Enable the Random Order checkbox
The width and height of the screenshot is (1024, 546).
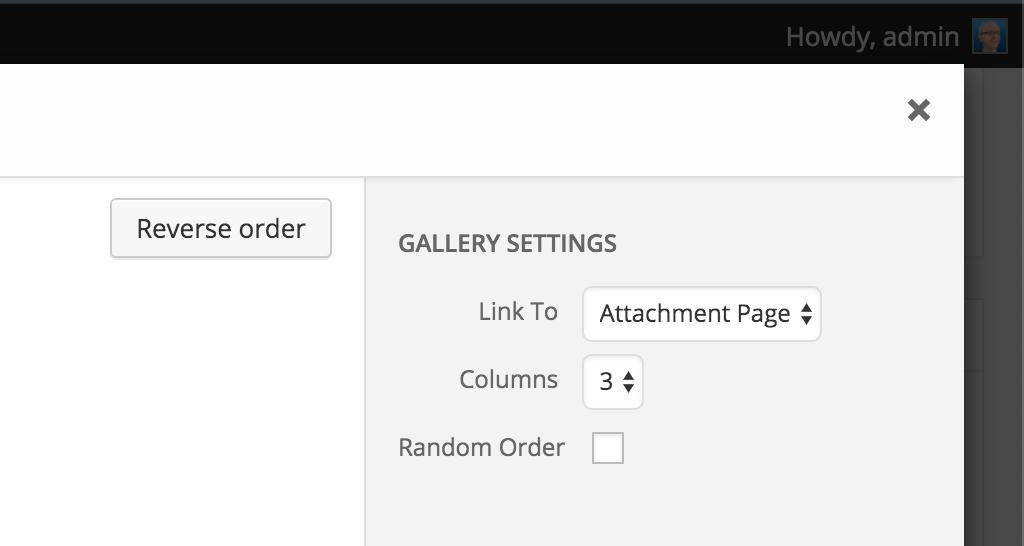coord(607,448)
